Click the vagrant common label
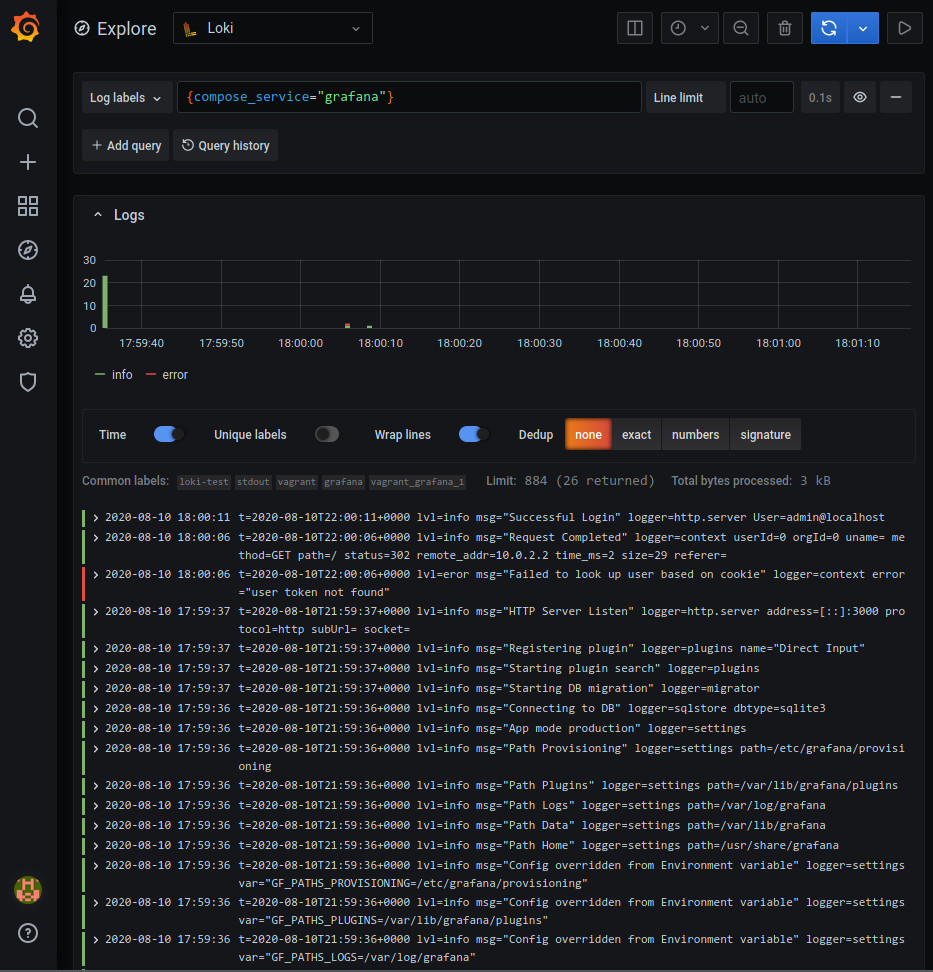 [x=297, y=482]
